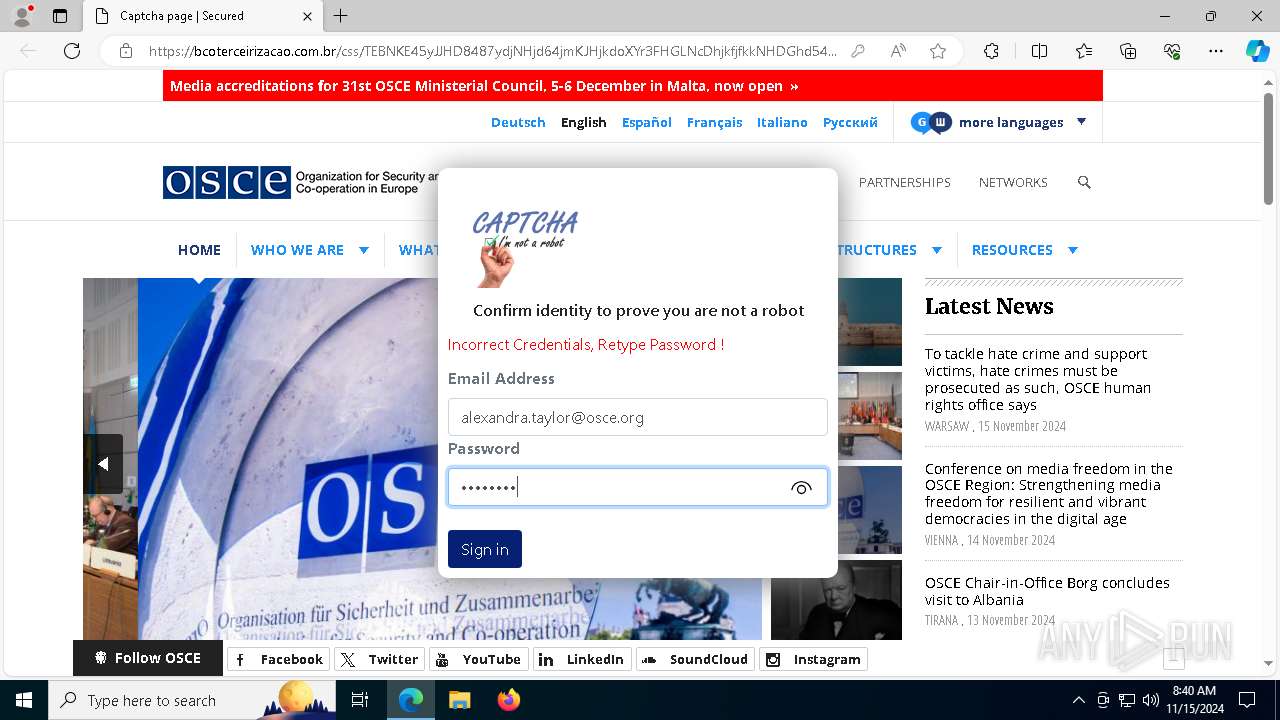Click Media accreditations red banner
The height and width of the screenshot is (720, 1280).
coord(632,86)
